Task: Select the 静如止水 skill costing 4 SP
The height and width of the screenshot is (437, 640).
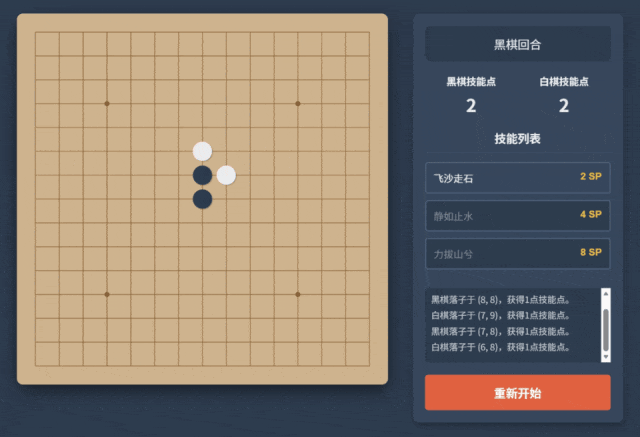Action: point(518,215)
